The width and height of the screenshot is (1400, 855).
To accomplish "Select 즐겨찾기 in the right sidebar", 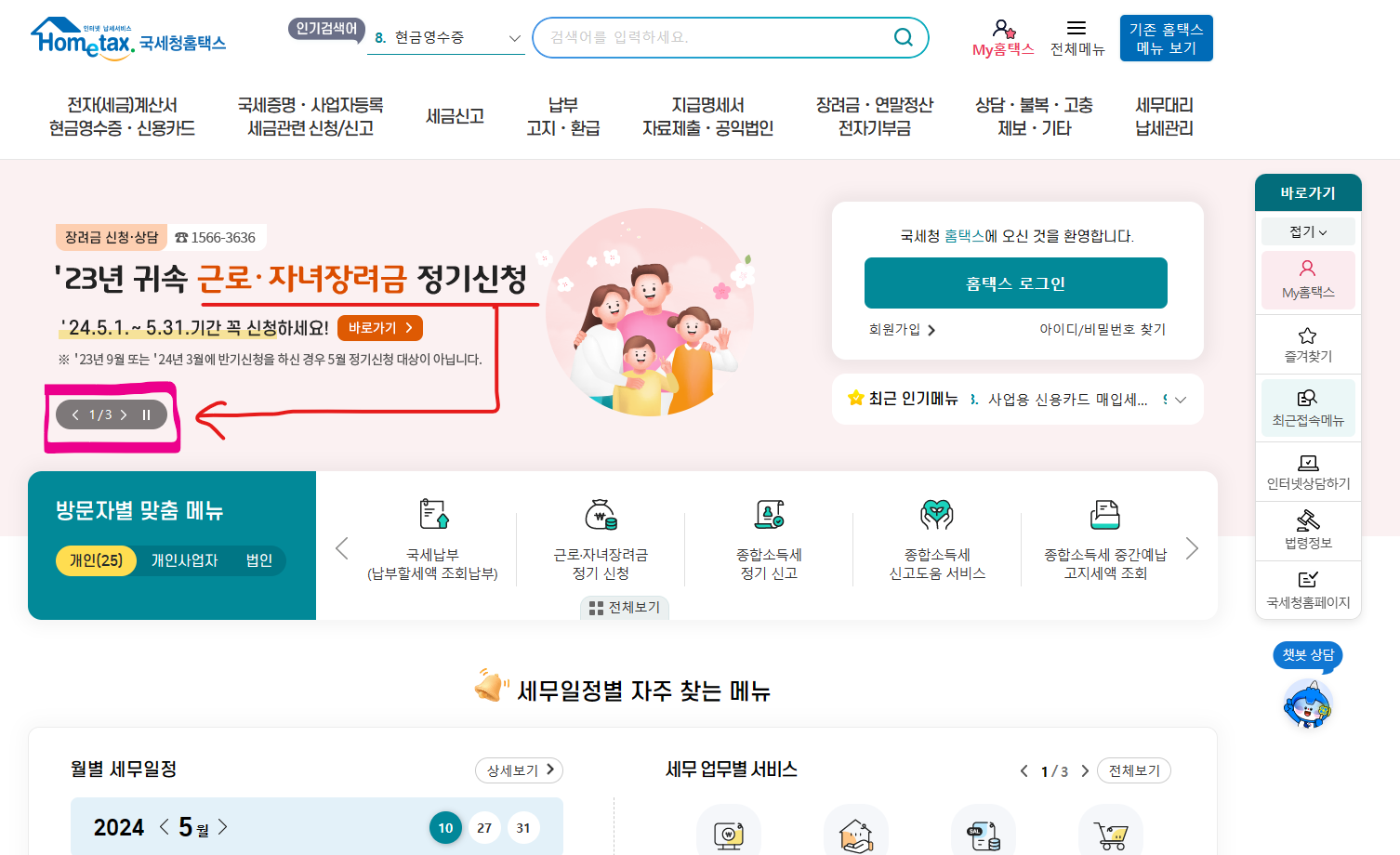I will click(x=1308, y=344).
